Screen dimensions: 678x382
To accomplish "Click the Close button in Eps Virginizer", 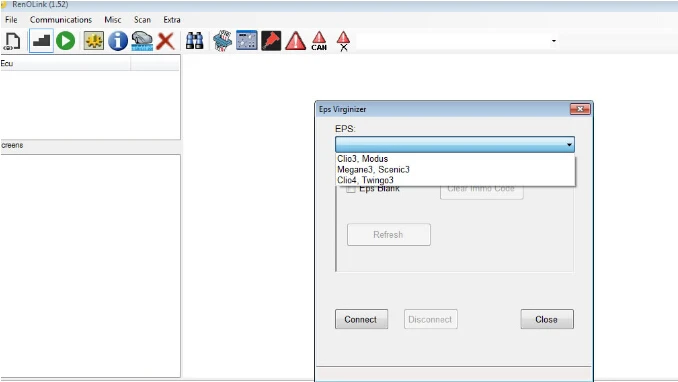I will 547,319.
